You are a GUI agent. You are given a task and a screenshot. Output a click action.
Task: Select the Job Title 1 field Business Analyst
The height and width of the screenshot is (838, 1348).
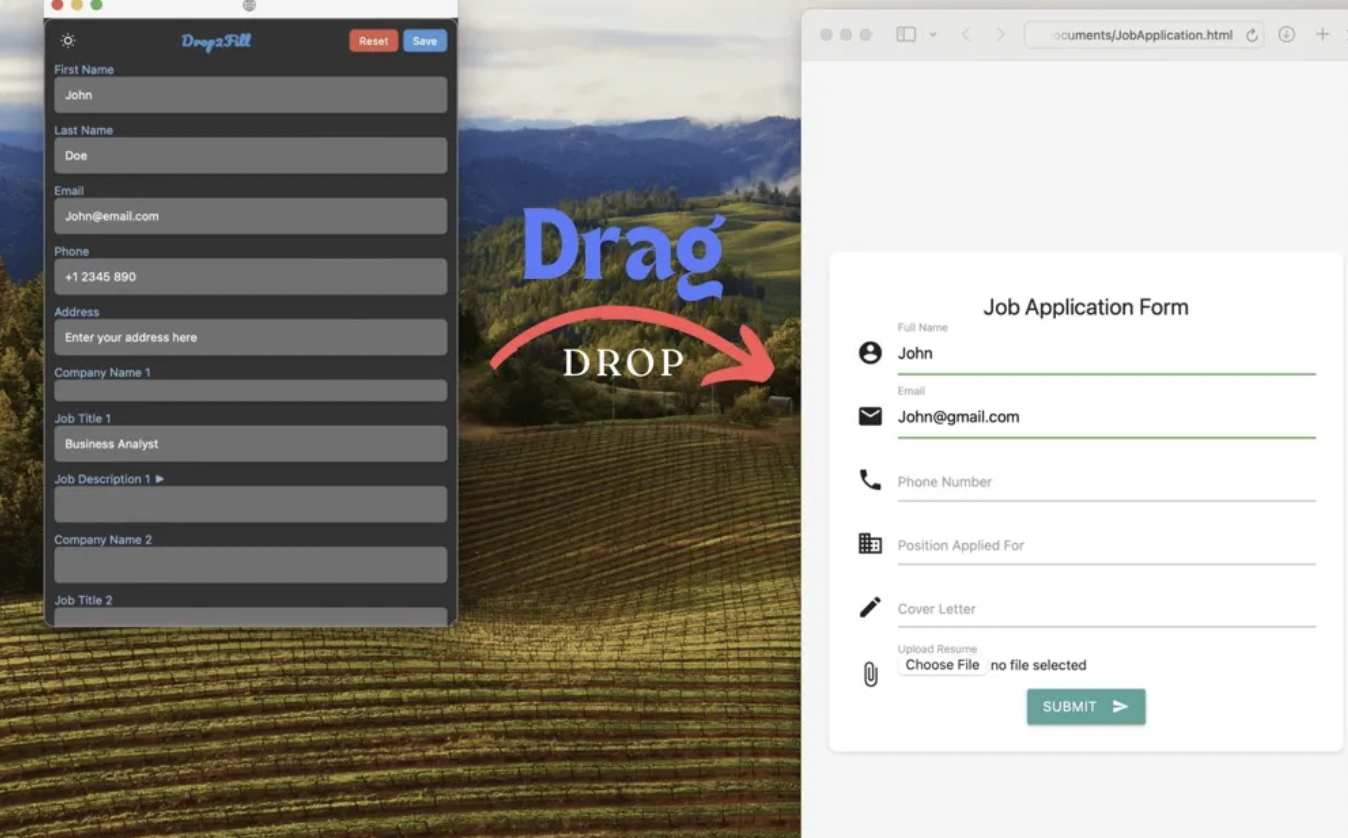(x=250, y=444)
